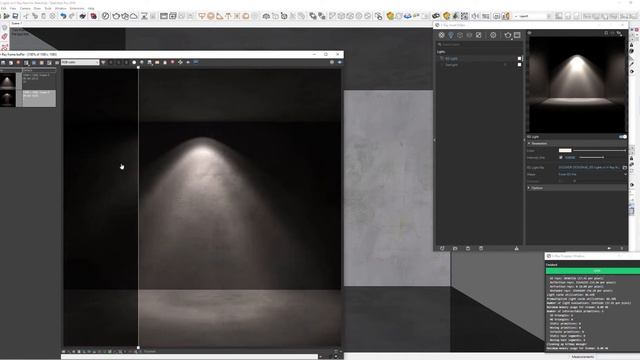Collapse Asset Editor right panel arrow
Viewport: 640px width, 360px height.
point(524,140)
